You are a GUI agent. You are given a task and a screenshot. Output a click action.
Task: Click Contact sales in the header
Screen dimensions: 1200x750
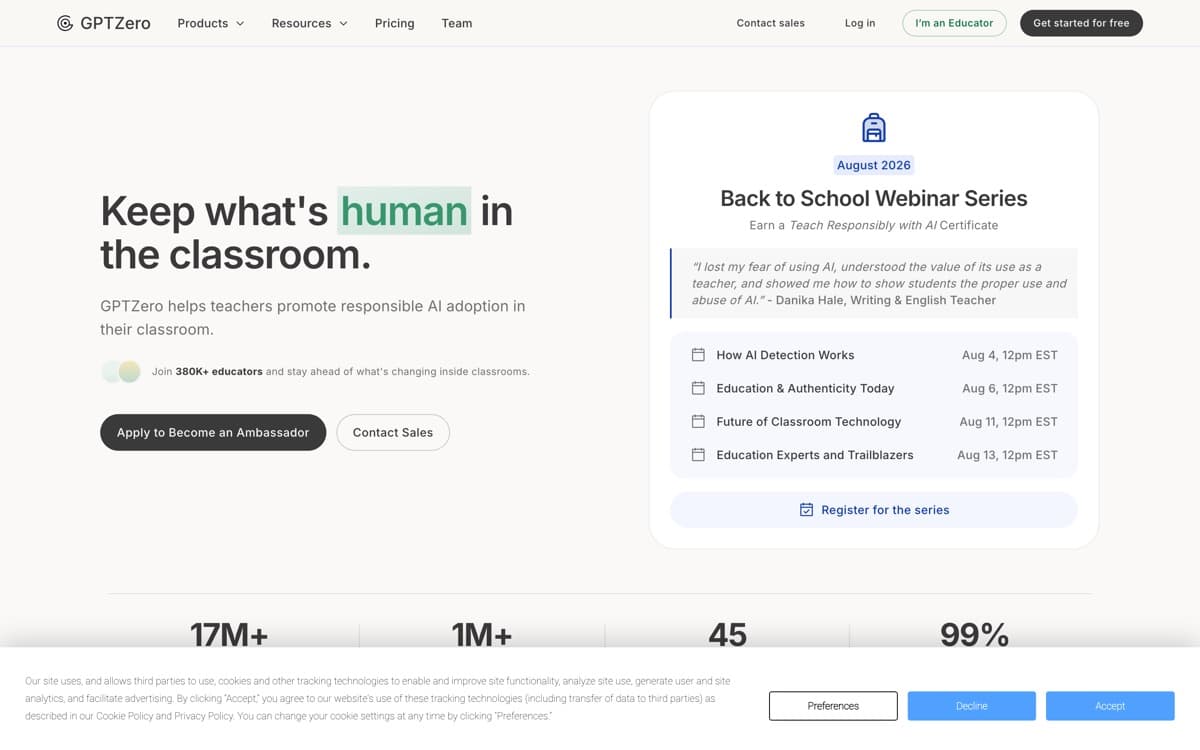point(770,23)
